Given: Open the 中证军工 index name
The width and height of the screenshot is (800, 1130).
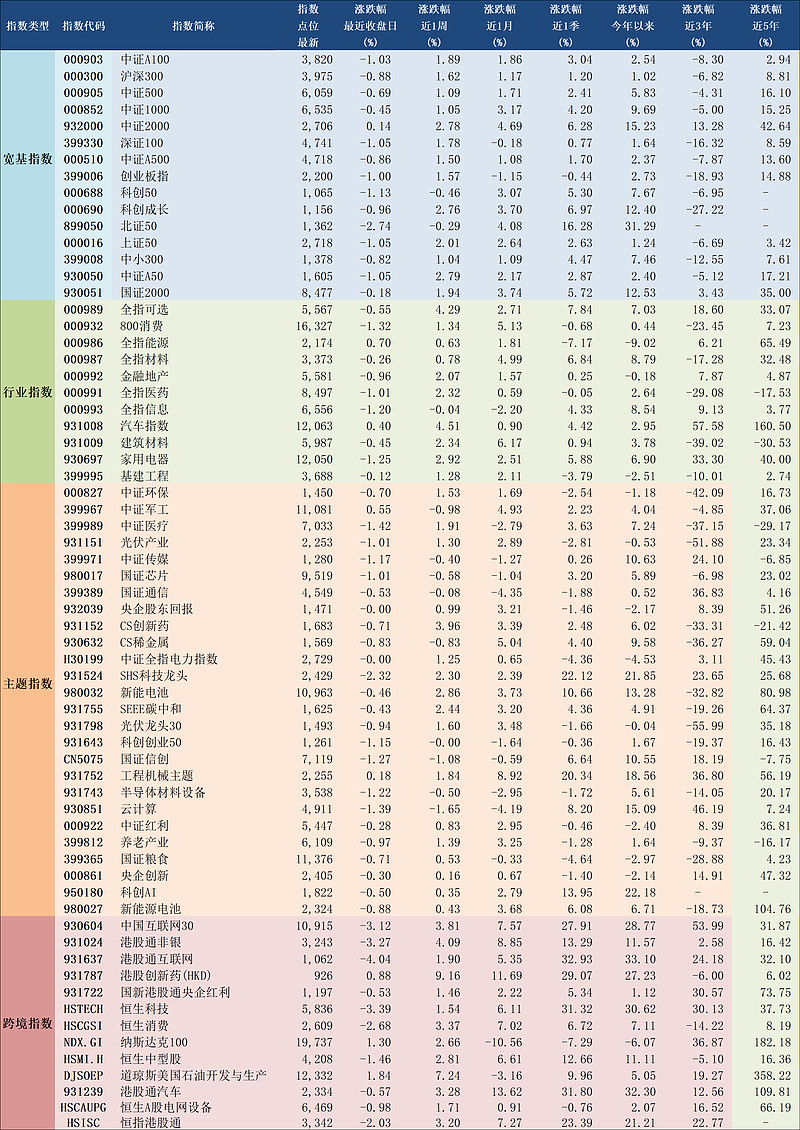Looking at the screenshot, I should tap(144, 509).
